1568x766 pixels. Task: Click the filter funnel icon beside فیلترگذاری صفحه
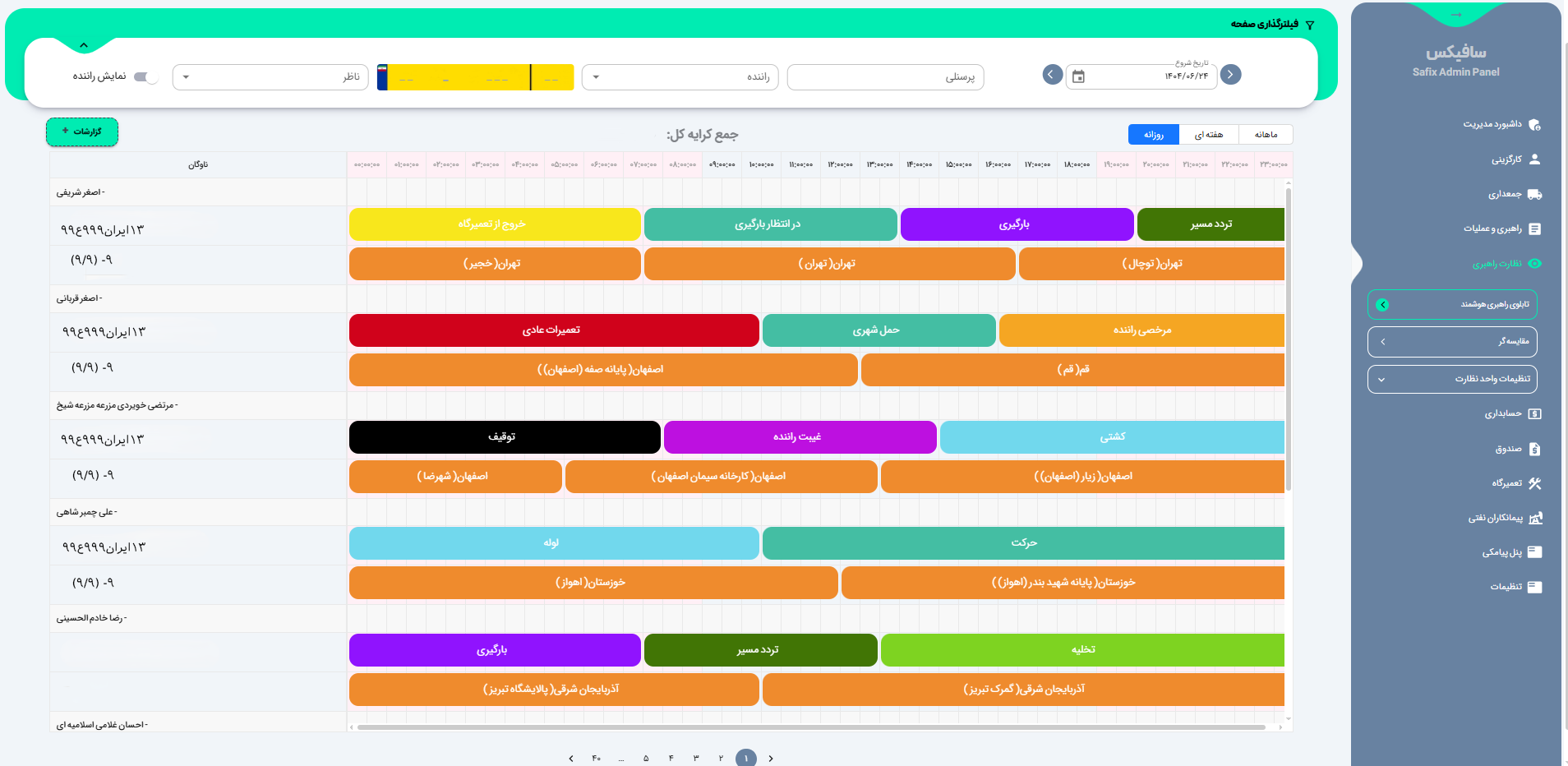pyautogui.click(x=1310, y=25)
